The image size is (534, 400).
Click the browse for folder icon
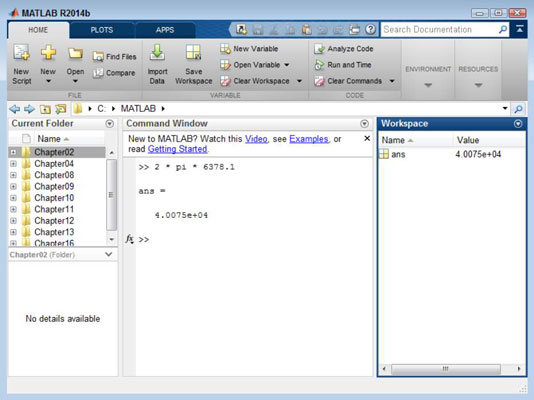pyautogui.click(x=61, y=109)
